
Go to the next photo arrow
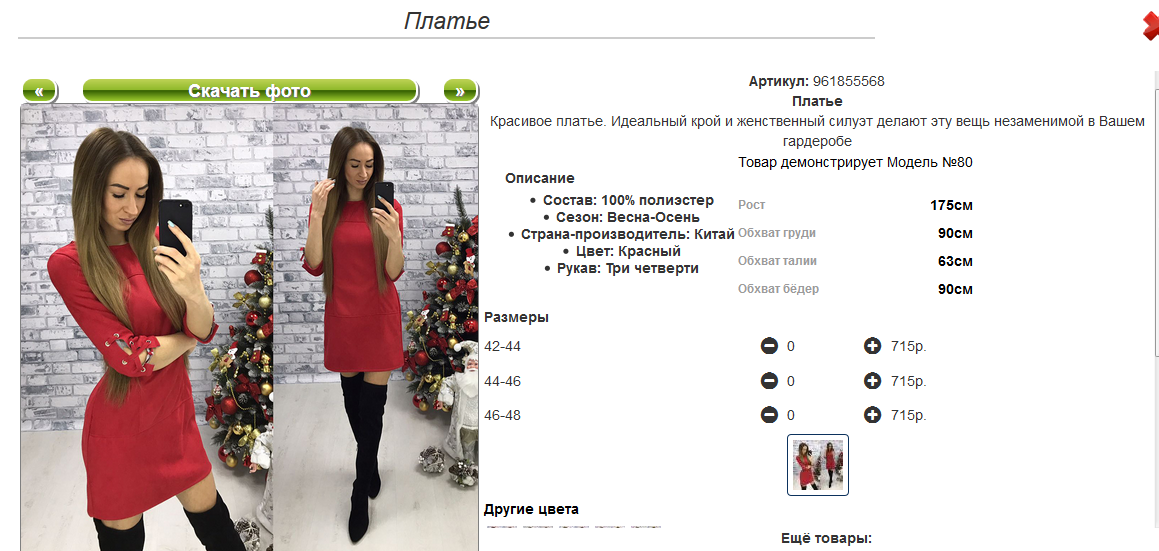[460, 90]
